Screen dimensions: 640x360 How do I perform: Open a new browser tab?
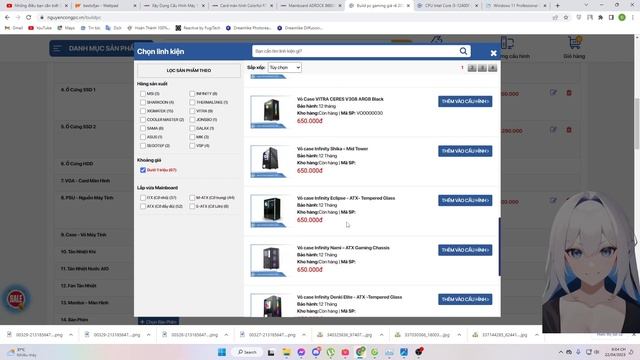click(x=558, y=6)
